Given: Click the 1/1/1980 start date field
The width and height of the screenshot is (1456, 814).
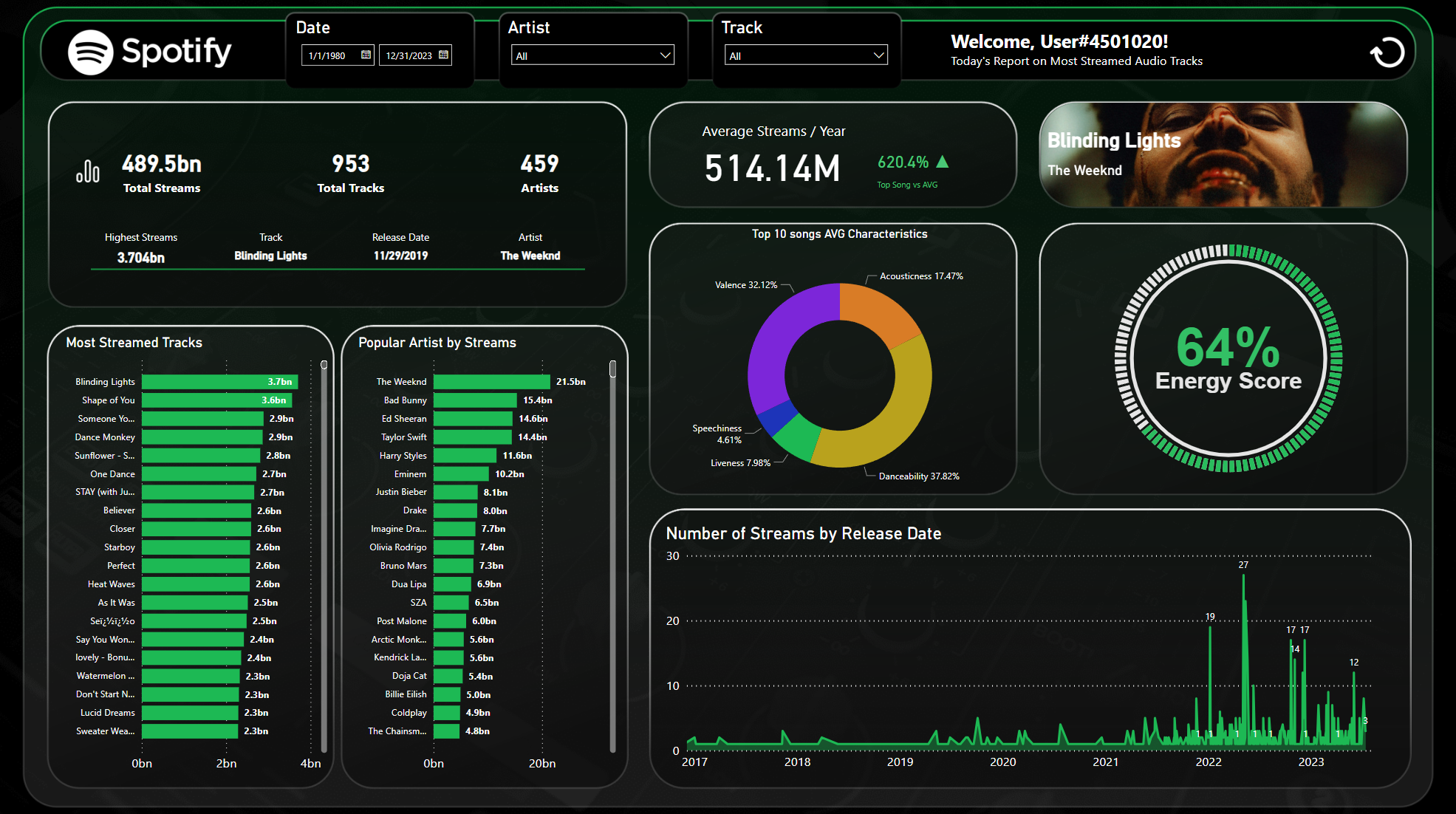Looking at the screenshot, I should pos(328,55).
